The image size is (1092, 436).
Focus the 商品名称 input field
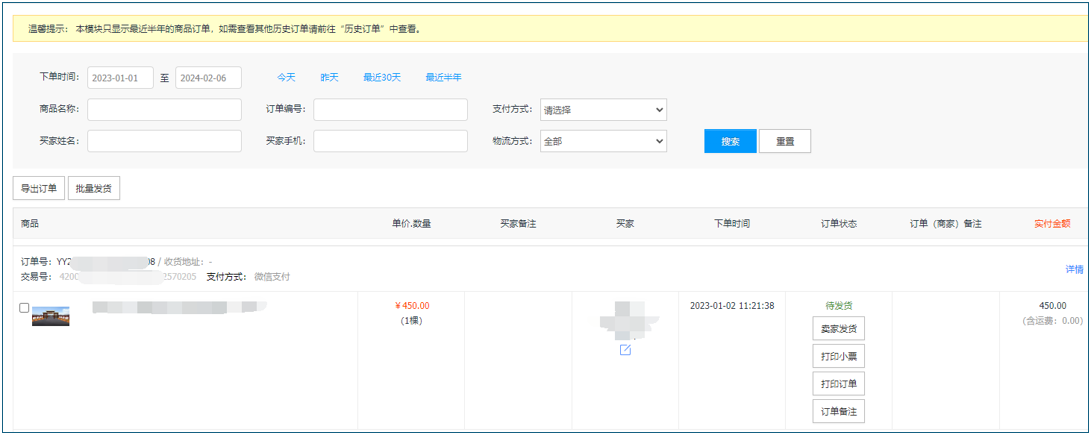(x=164, y=110)
